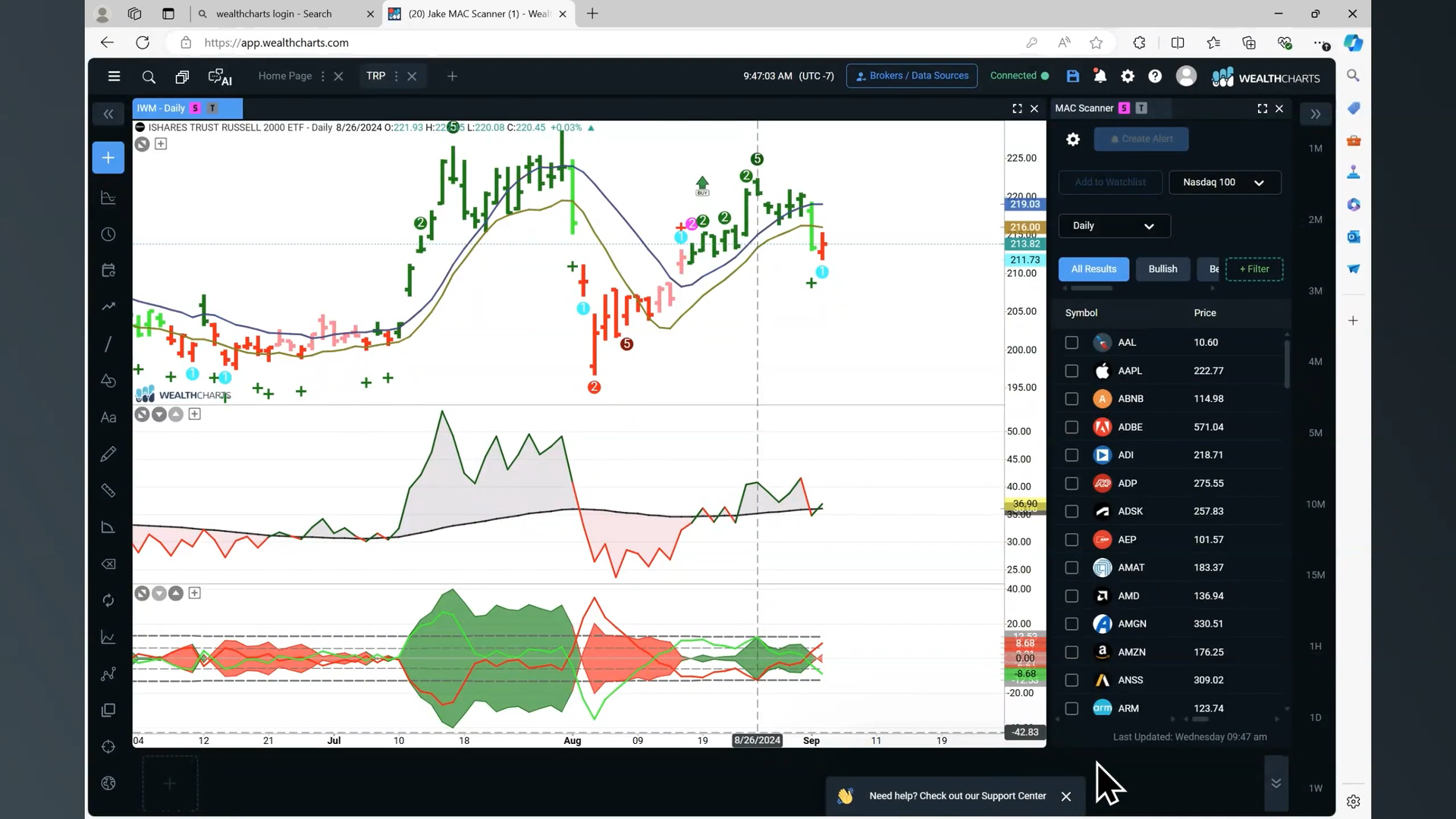Open the help question mark icon

(1155, 76)
